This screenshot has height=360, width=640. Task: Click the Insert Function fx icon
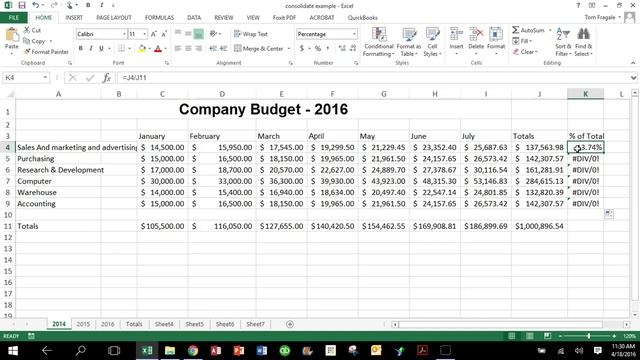click(107, 78)
